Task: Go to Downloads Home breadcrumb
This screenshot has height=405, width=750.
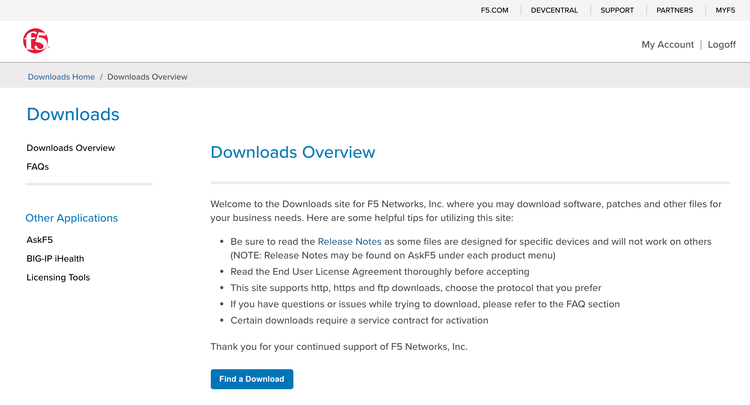Action: pos(61,77)
